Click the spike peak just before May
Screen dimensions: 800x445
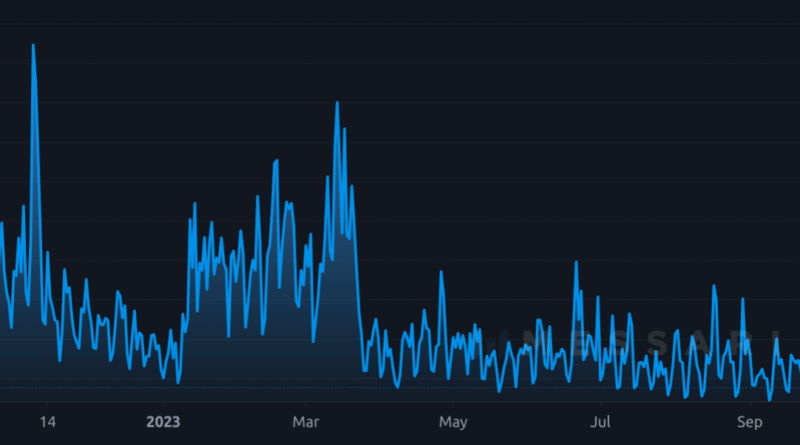(x=441, y=272)
